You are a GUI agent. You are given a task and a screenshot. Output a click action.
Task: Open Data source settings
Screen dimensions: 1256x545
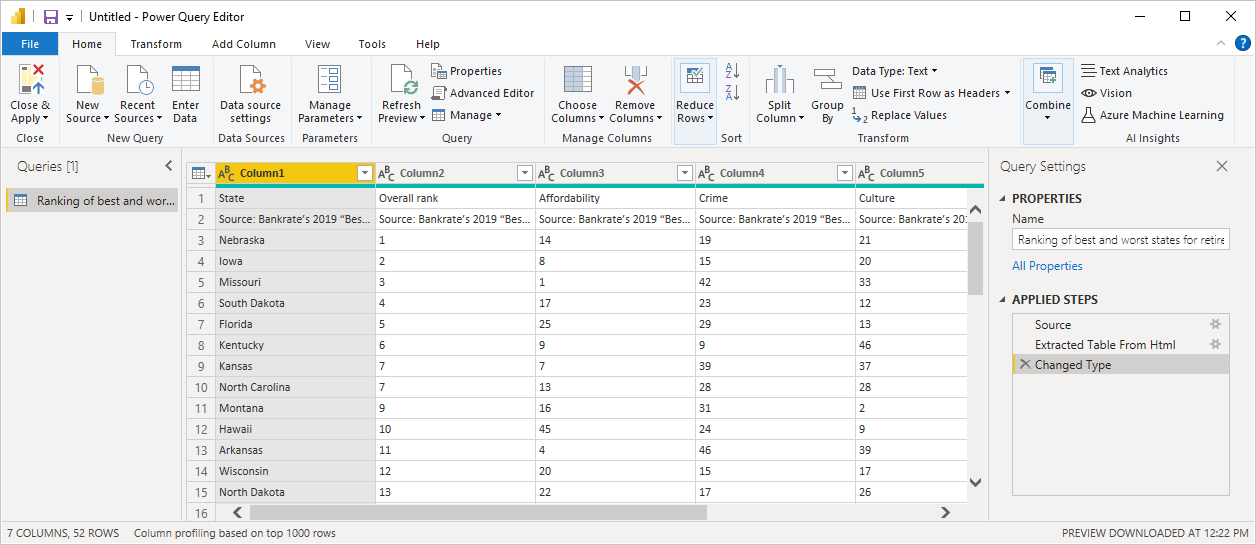tap(250, 80)
